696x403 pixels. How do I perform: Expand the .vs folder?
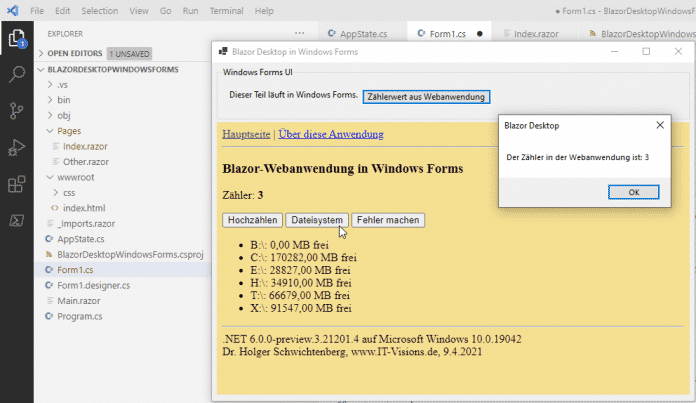tap(50, 84)
